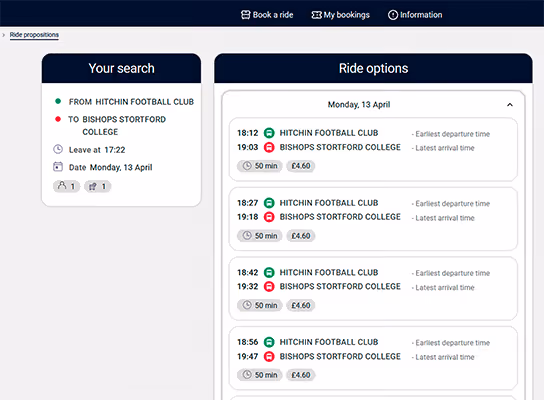Click red arrival bus icon at 19:47
The height and width of the screenshot is (400, 544).
click(269, 356)
